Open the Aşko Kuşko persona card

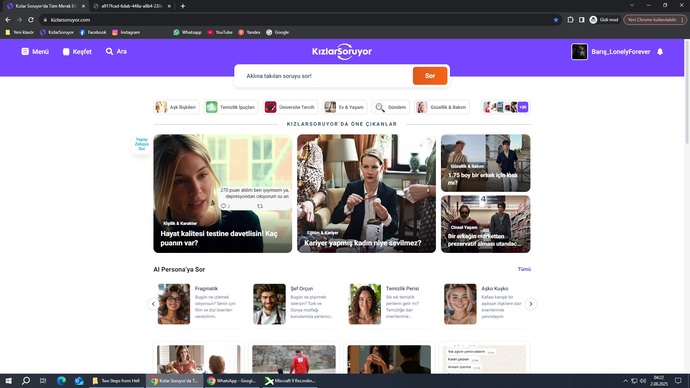(x=485, y=304)
